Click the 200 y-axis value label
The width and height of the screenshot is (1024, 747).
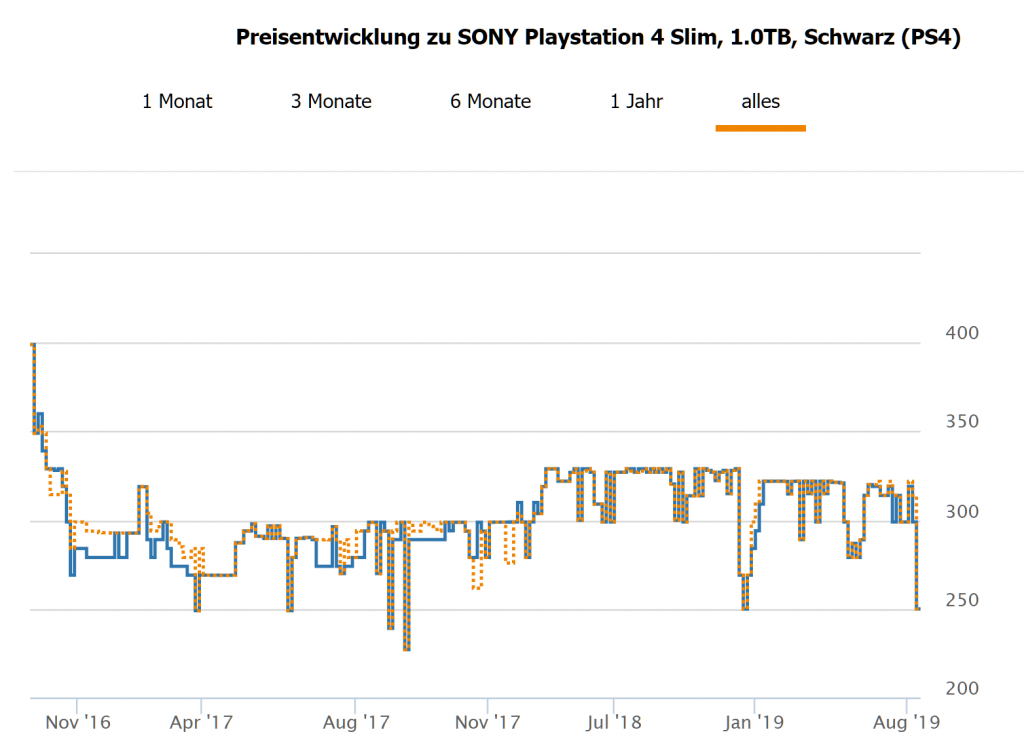point(962,689)
